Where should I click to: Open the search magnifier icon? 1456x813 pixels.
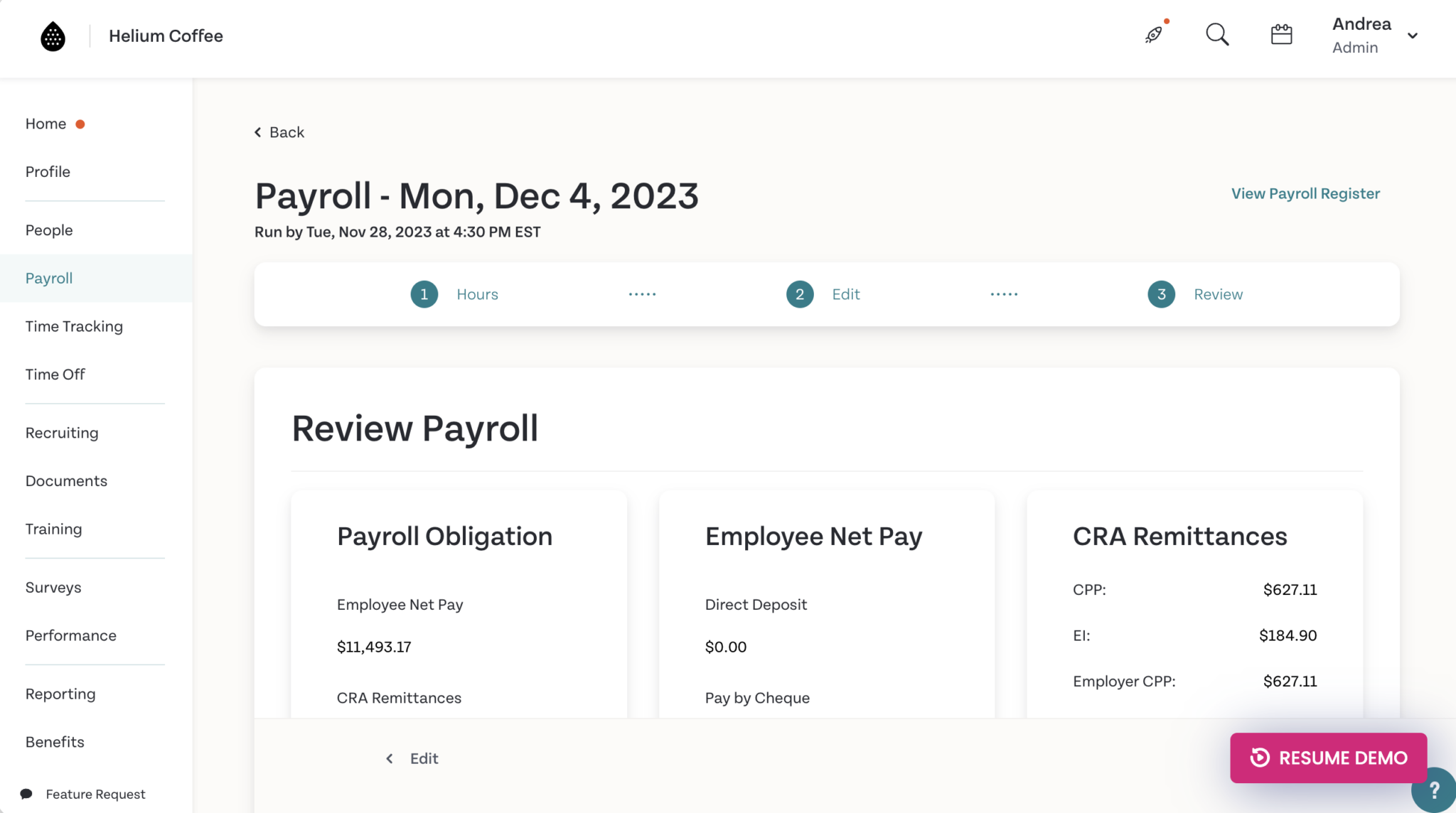1217,34
